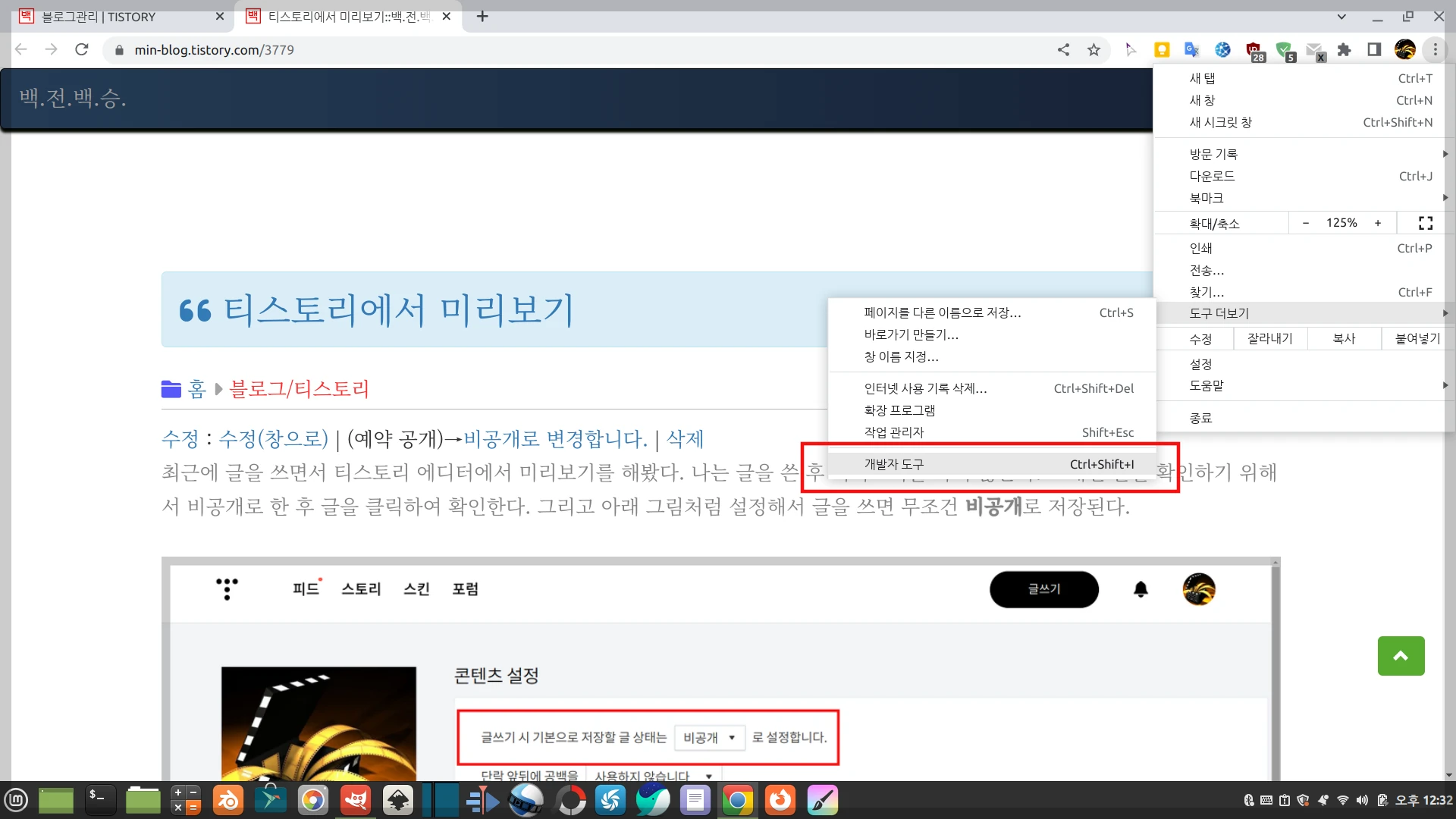This screenshot has height=819, width=1456.
Task: Launch Inkscape from the taskbar
Action: [x=398, y=799]
